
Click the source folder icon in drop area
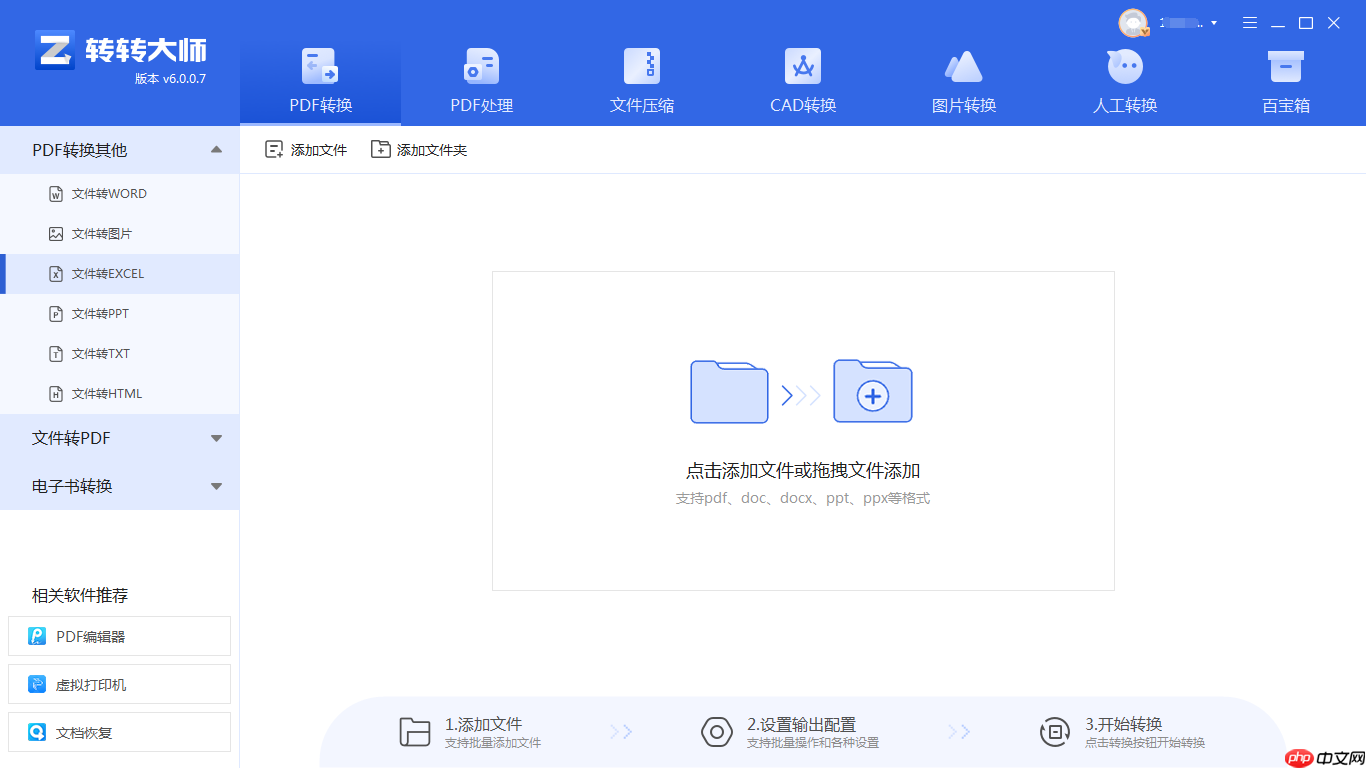[730, 392]
